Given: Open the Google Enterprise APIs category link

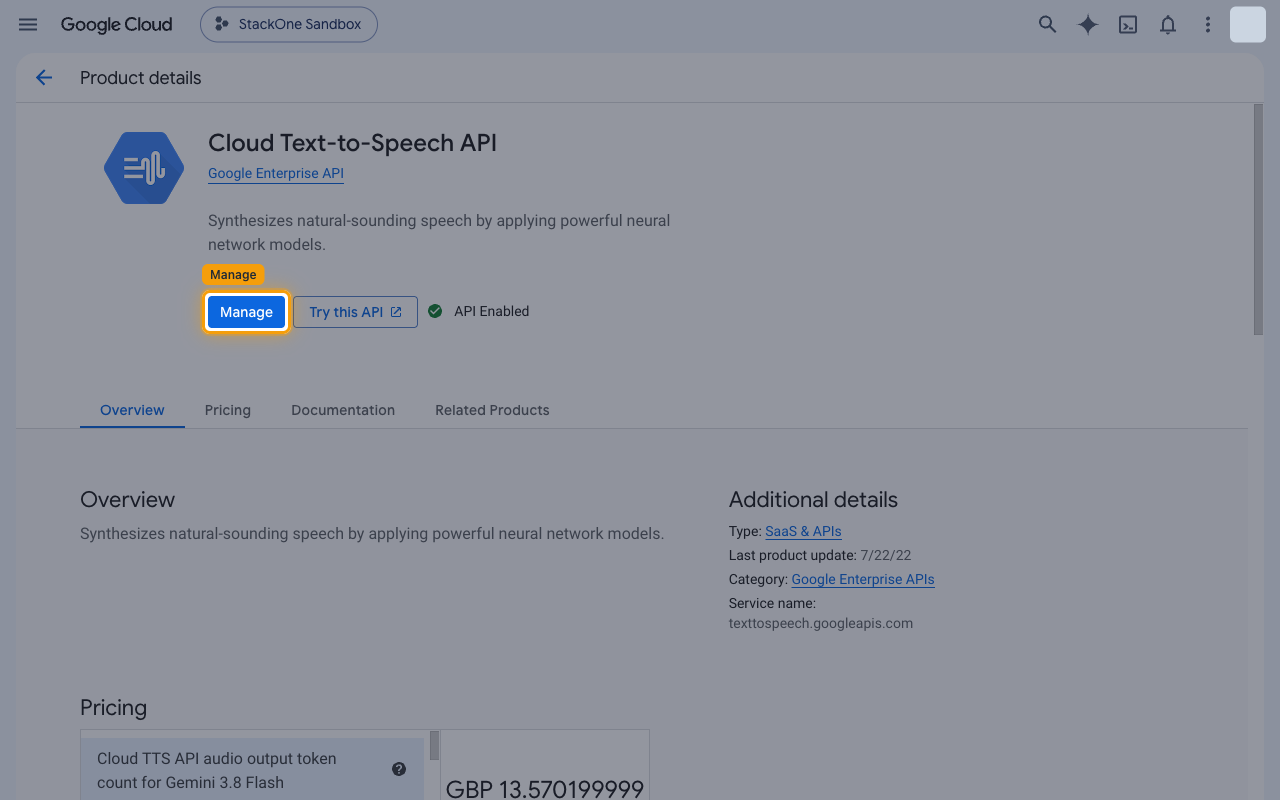Looking at the screenshot, I should [863, 579].
